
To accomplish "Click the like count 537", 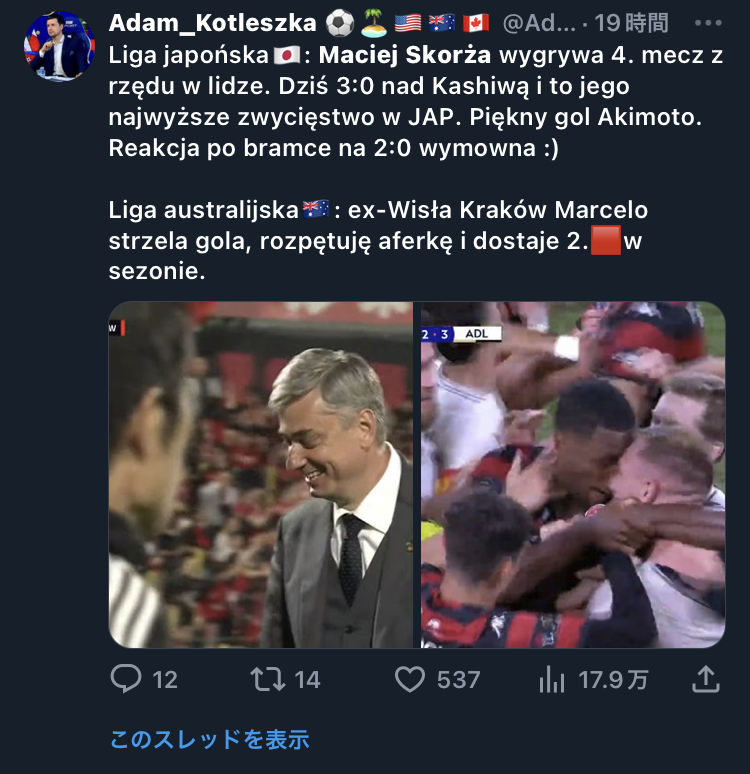I will point(458,680).
